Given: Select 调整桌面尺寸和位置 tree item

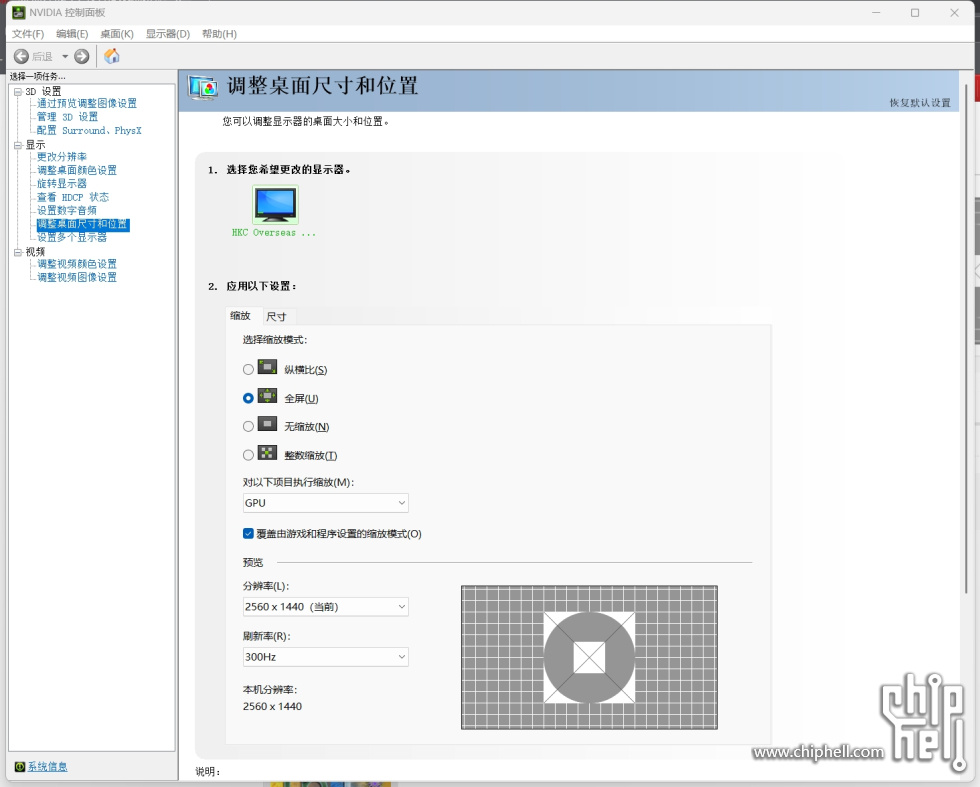Looking at the screenshot, I should [x=82, y=224].
